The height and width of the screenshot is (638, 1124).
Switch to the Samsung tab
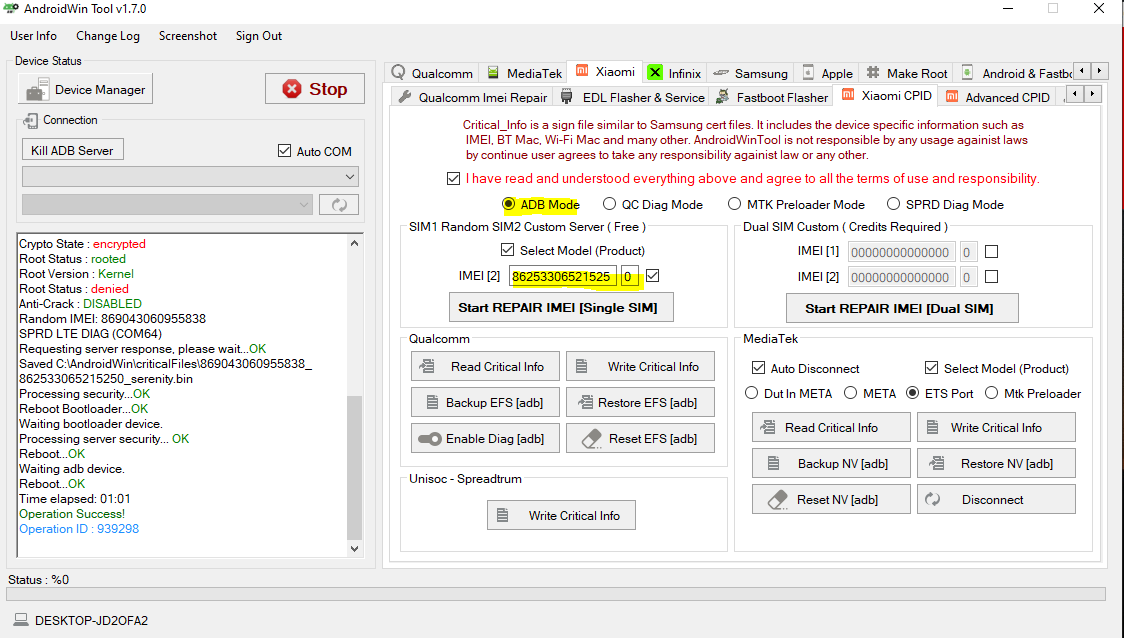[751, 73]
